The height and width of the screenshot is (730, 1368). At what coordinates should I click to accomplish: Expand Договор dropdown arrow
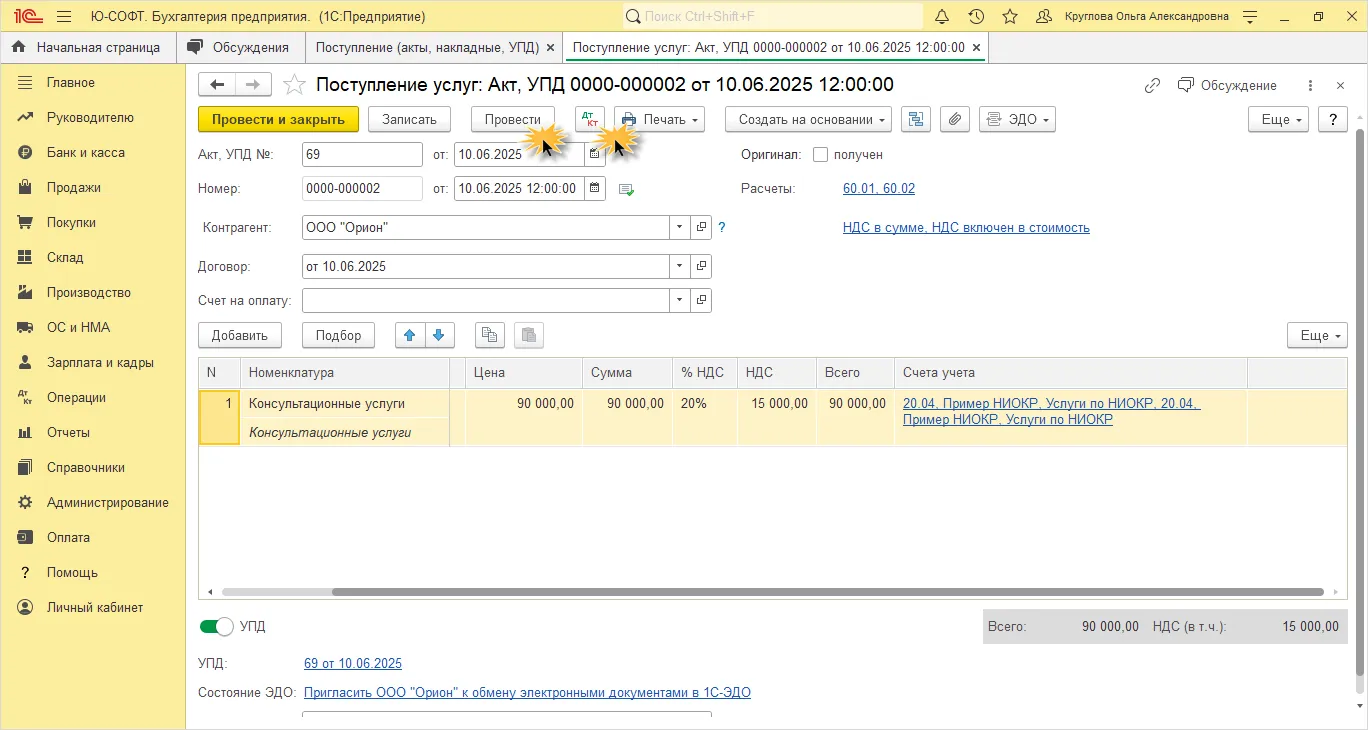click(x=680, y=267)
